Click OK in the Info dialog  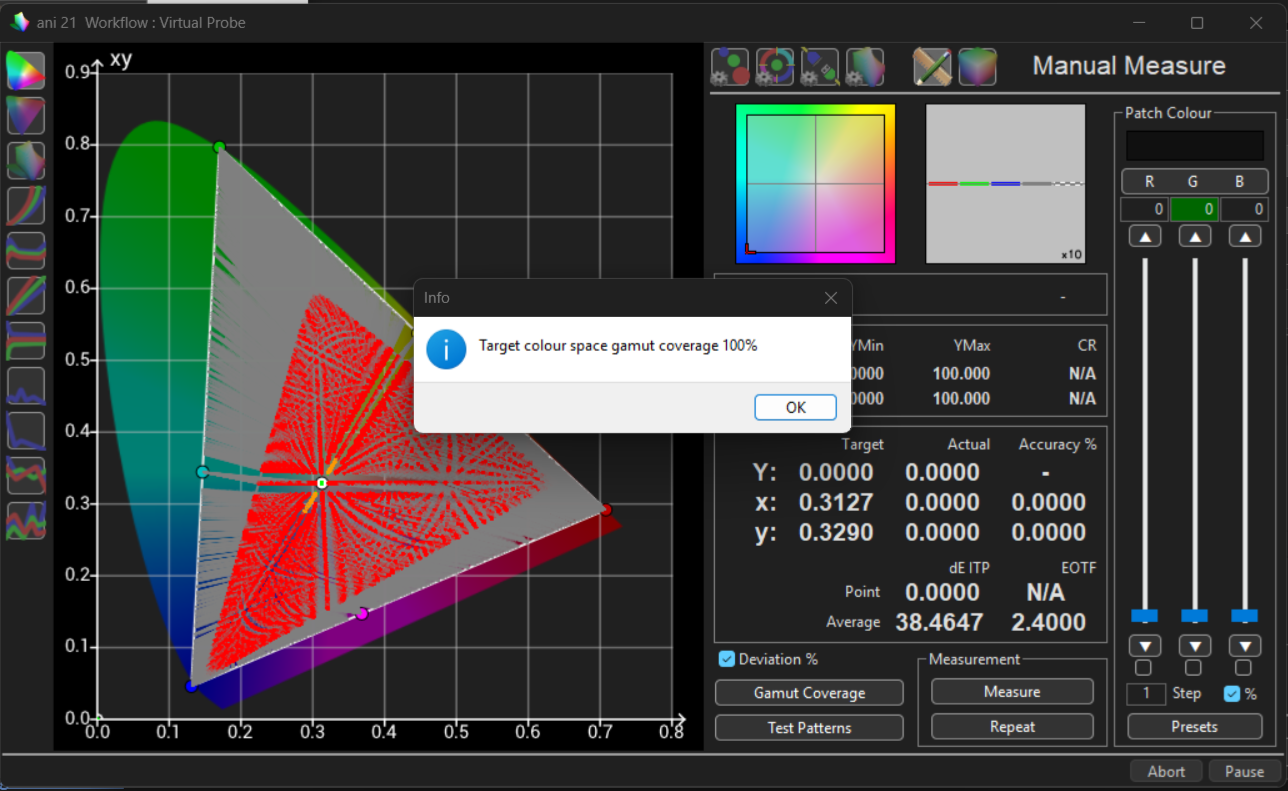pyautogui.click(x=795, y=407)
